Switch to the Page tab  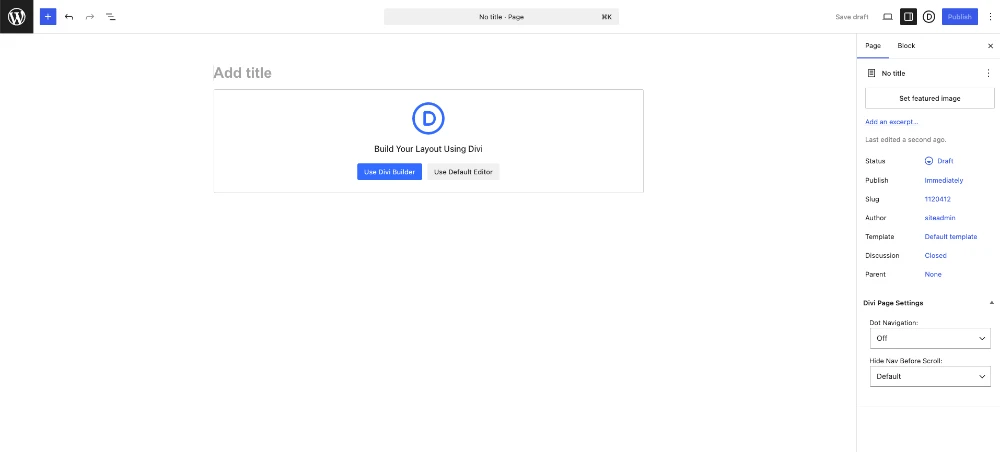click(x=872, y=46)
